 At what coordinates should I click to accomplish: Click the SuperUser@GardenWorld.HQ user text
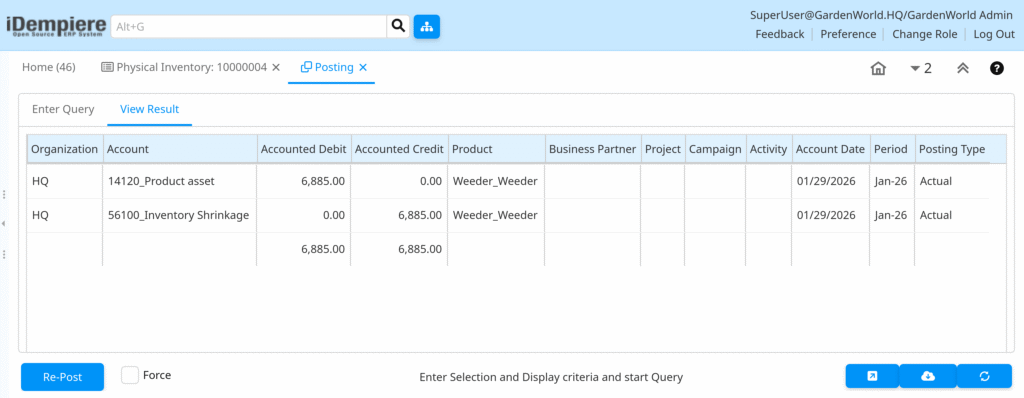pos(882,15)
